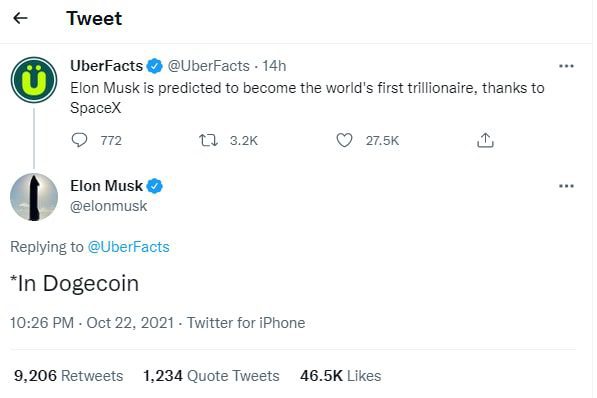This screenshot has width=597, height=398.
Task: Click the @UberFacts link in Replying to
Action: [128, 247]
